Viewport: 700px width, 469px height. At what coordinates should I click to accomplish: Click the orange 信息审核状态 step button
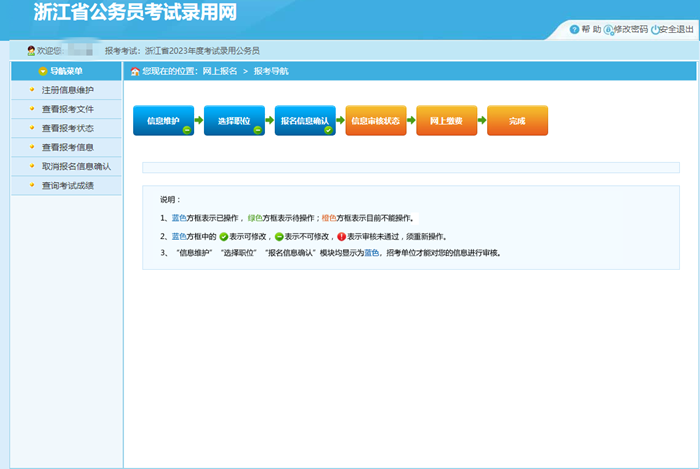(375, 120)
